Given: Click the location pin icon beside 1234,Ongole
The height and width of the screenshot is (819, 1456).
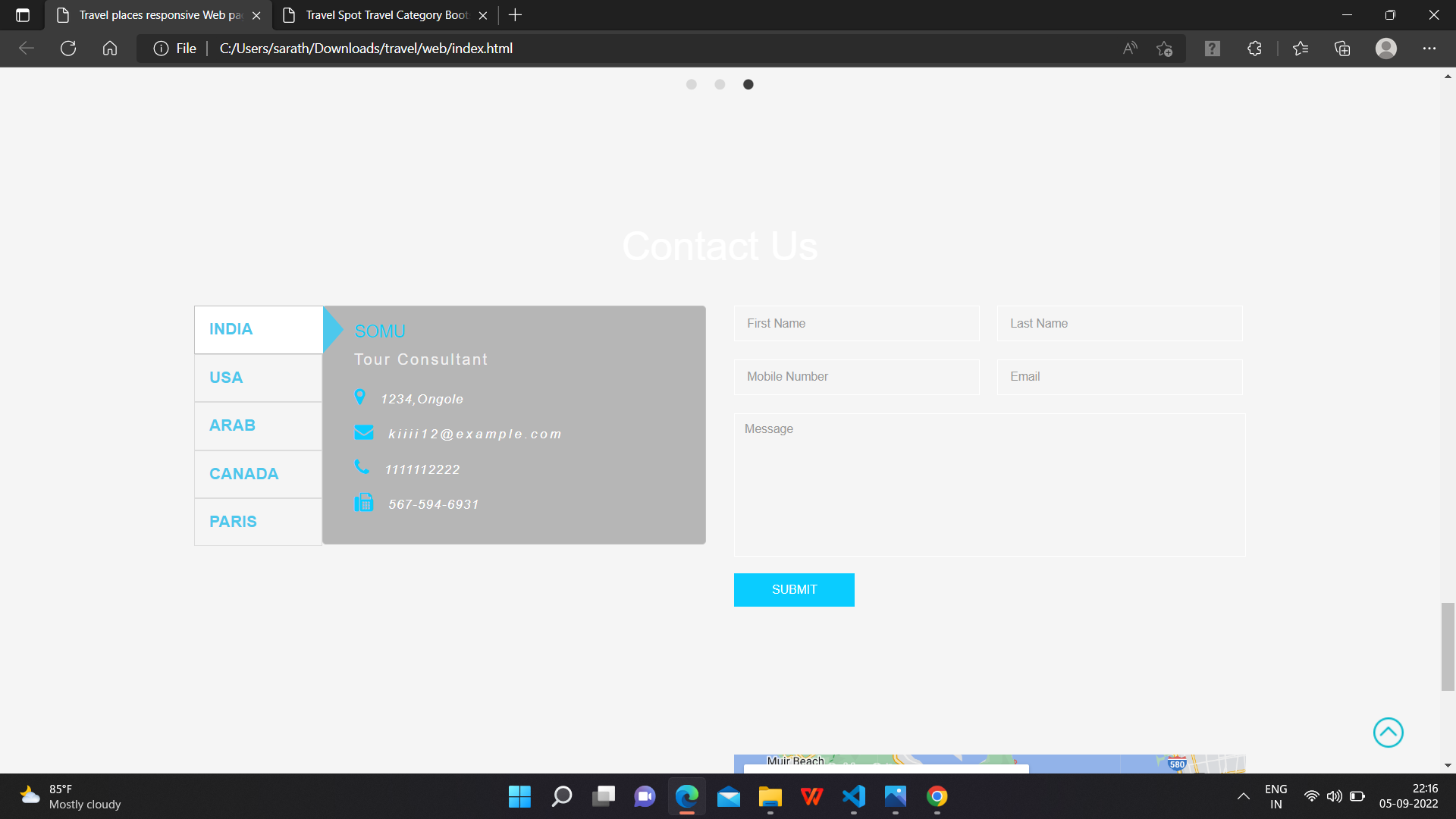Looking at the screenshot, I should [x=361, y=397].
